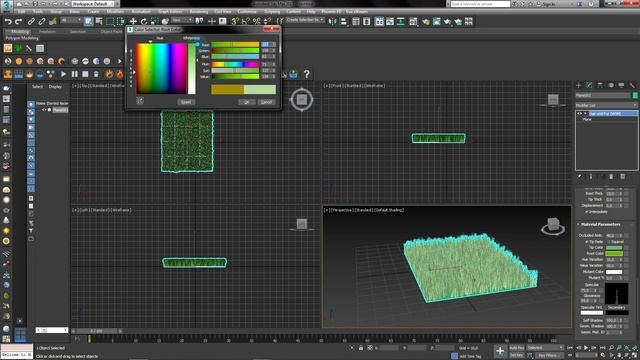
Task: Click the pause icon in plugin toolbar
Action: click(x=74, y=74)
